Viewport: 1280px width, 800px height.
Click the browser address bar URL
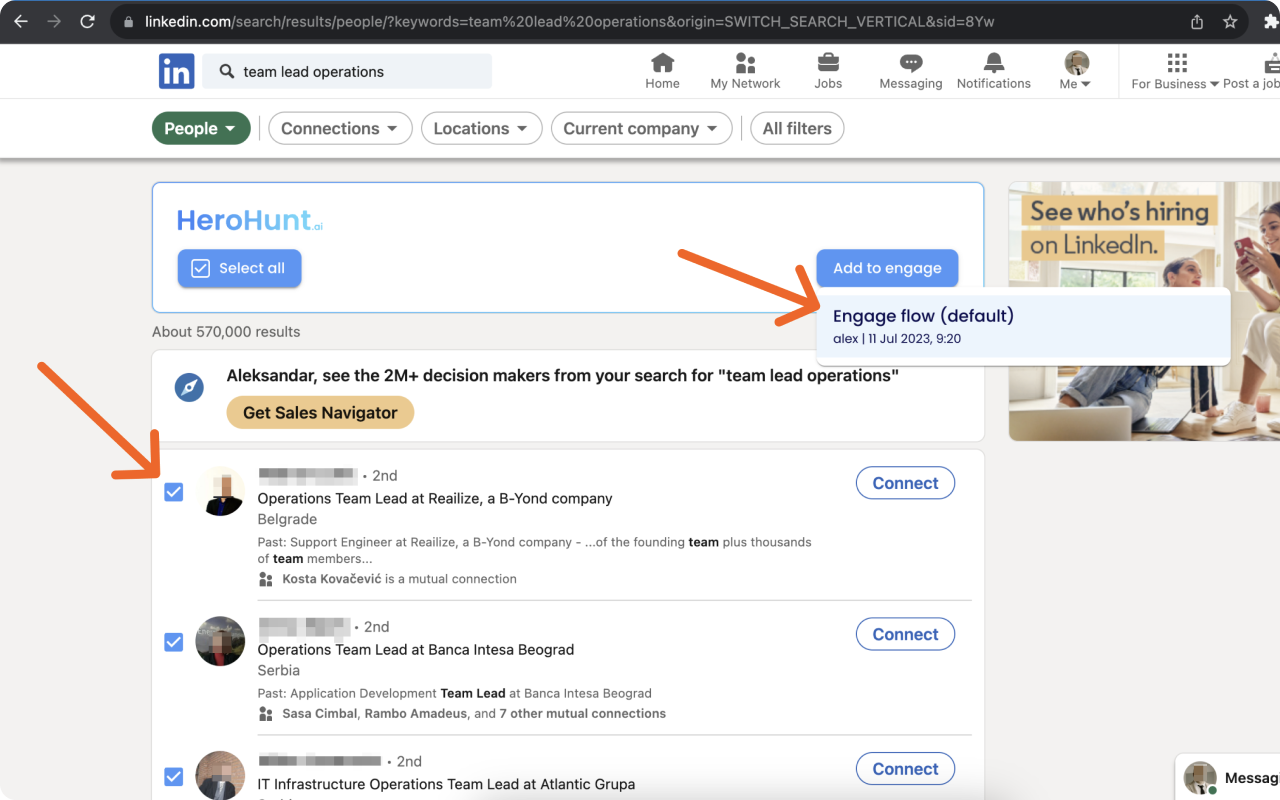coord(569,22)
